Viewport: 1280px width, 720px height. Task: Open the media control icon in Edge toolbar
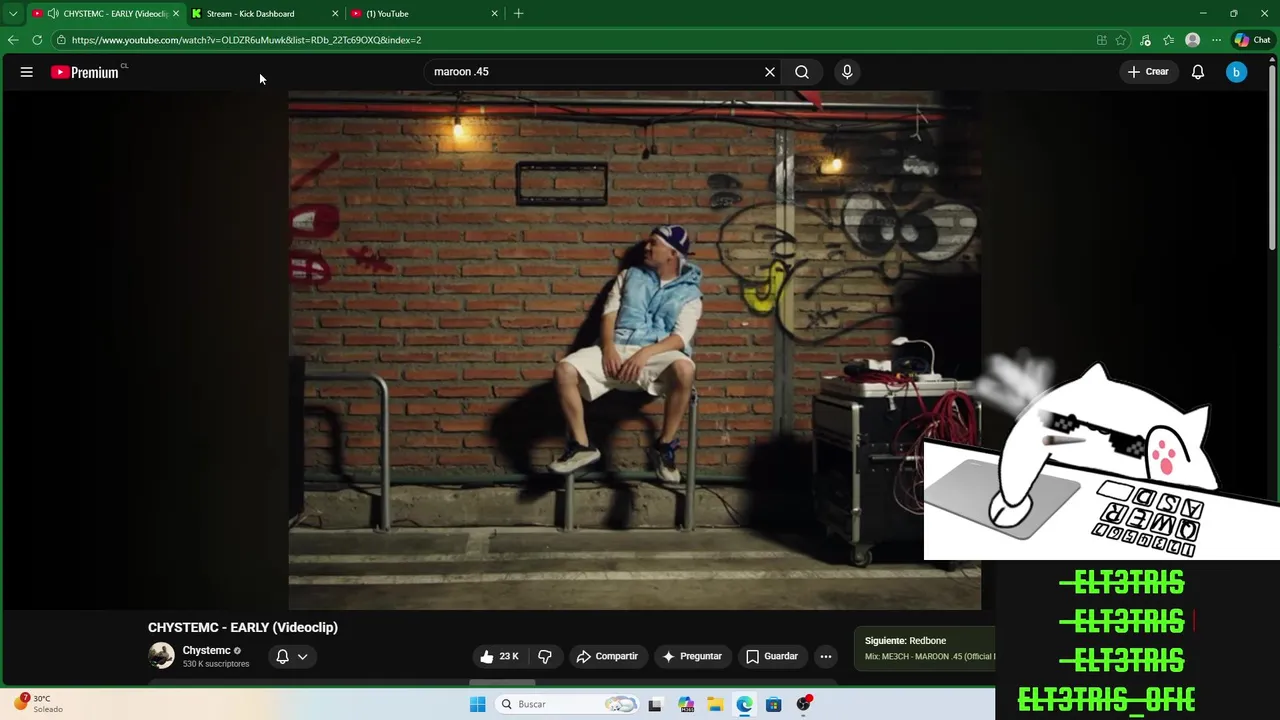coord(1145,40)
